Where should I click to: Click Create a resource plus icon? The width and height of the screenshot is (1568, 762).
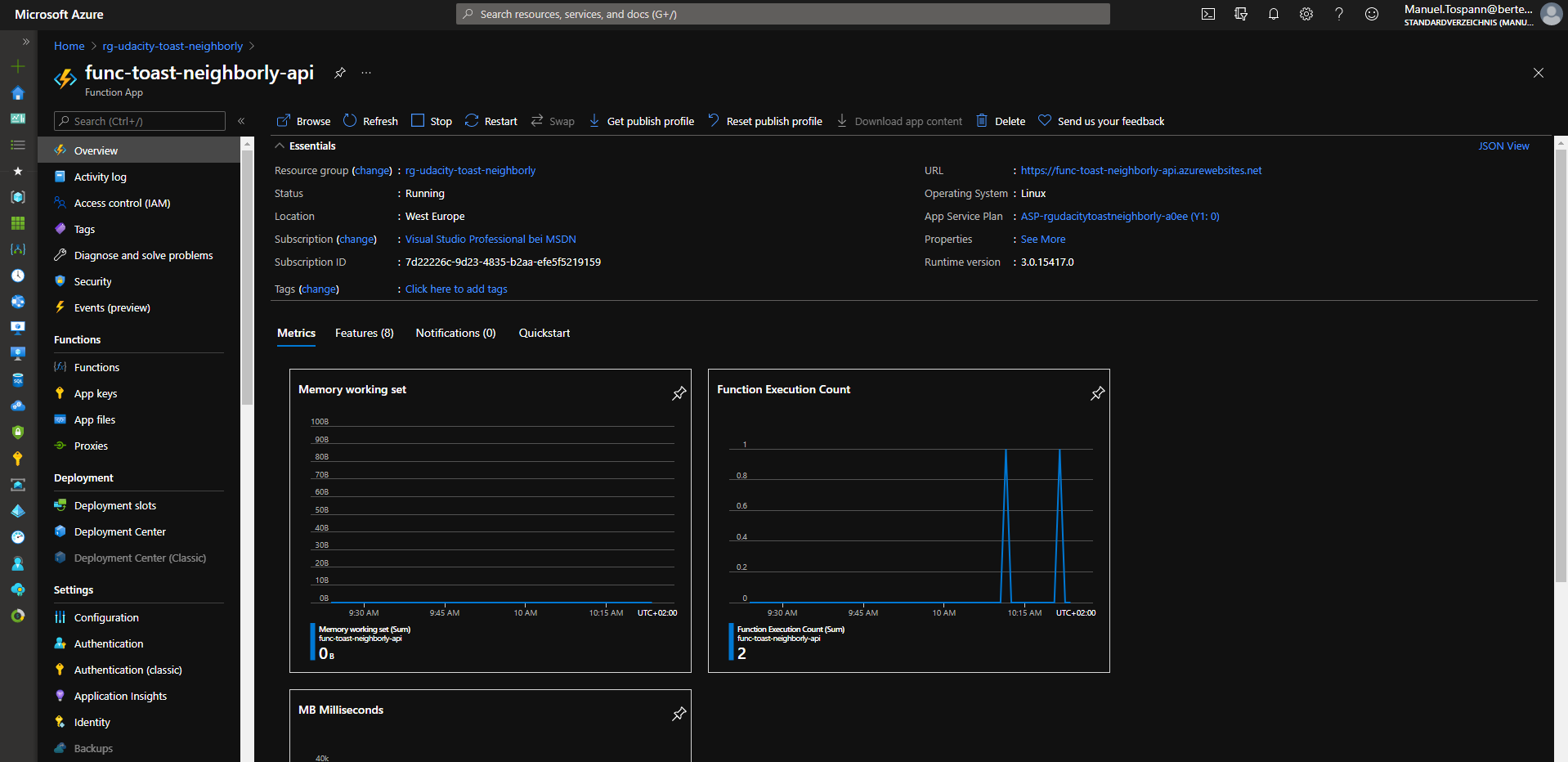[x=18, y=66]
